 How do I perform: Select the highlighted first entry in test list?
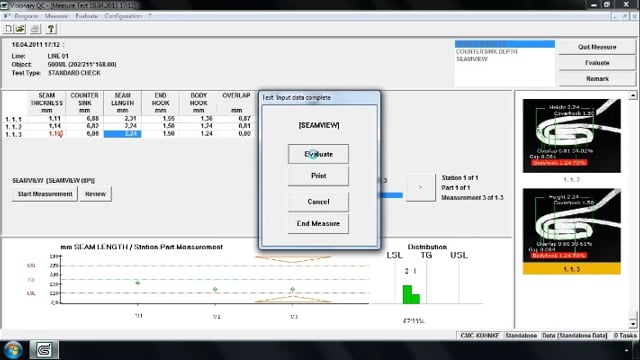tap(505, 44)
